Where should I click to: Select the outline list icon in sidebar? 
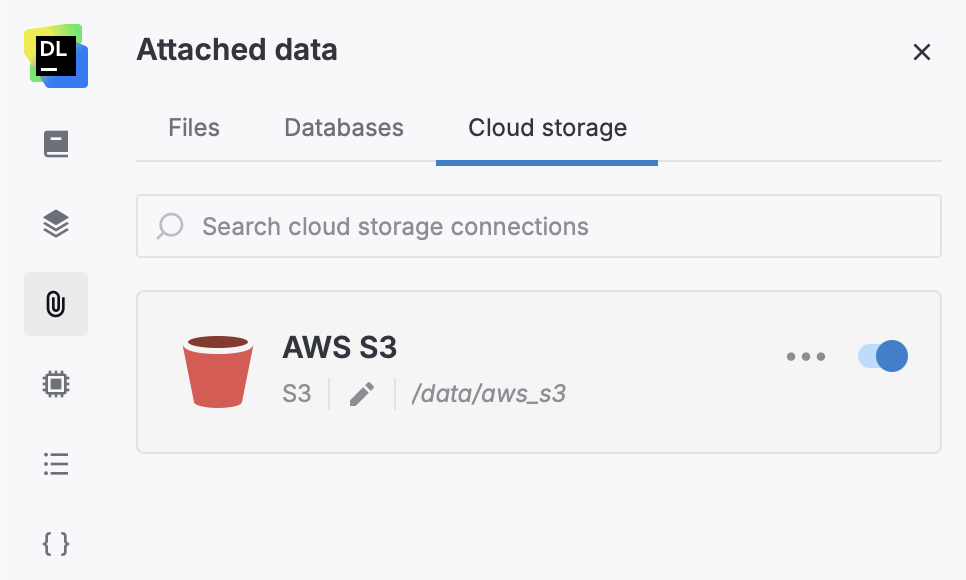[x=56, y=464]
